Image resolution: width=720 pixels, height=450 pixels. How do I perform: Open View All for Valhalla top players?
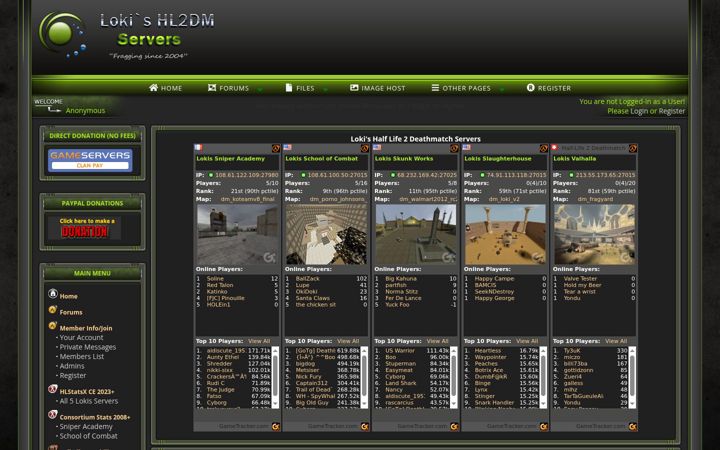pos(616,341)
